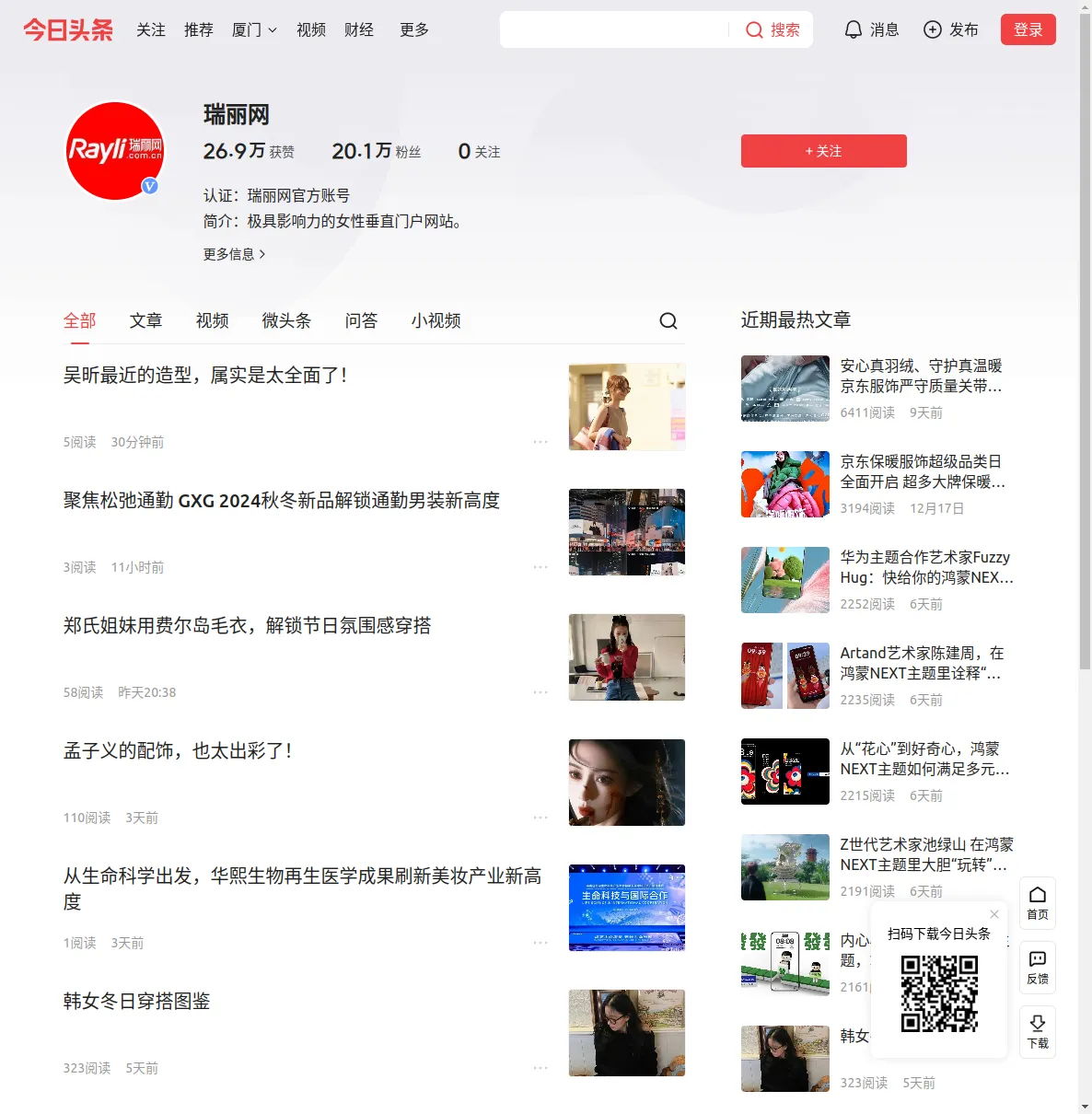Click the 20.1万 粉丝 followers count
This screenshot has width=1092, height=1114.
(377, 151)
